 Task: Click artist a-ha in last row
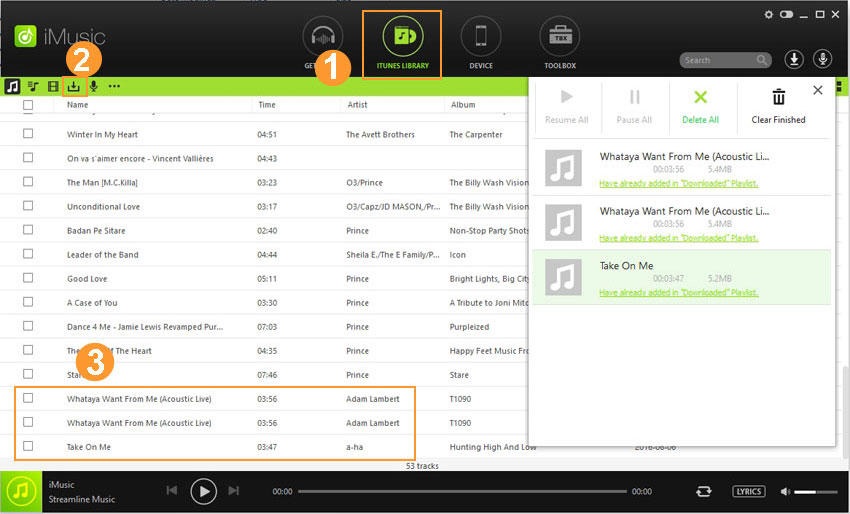355,447
